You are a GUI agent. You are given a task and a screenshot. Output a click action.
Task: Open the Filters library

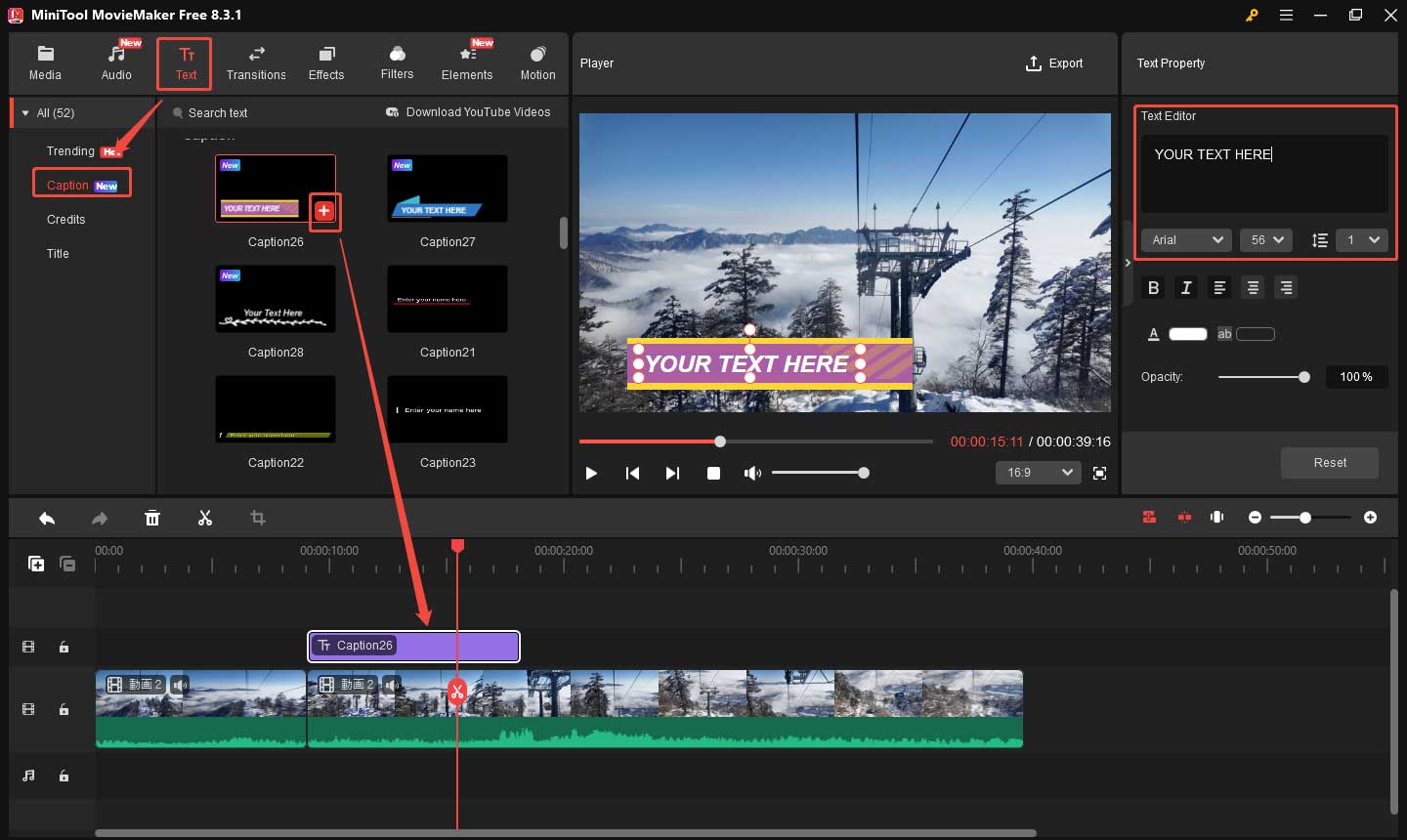[396, 62]
